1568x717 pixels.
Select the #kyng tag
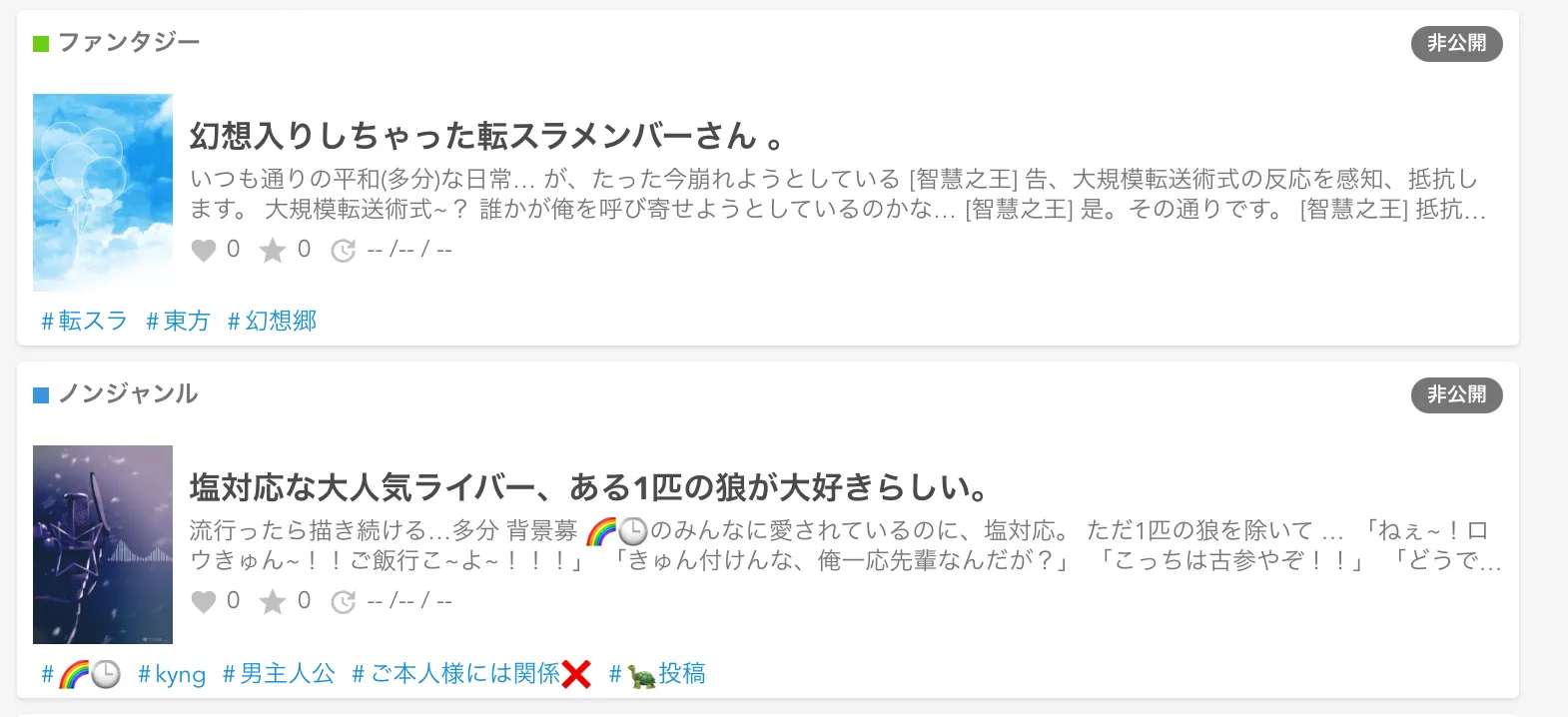click(x=172, y=674)
